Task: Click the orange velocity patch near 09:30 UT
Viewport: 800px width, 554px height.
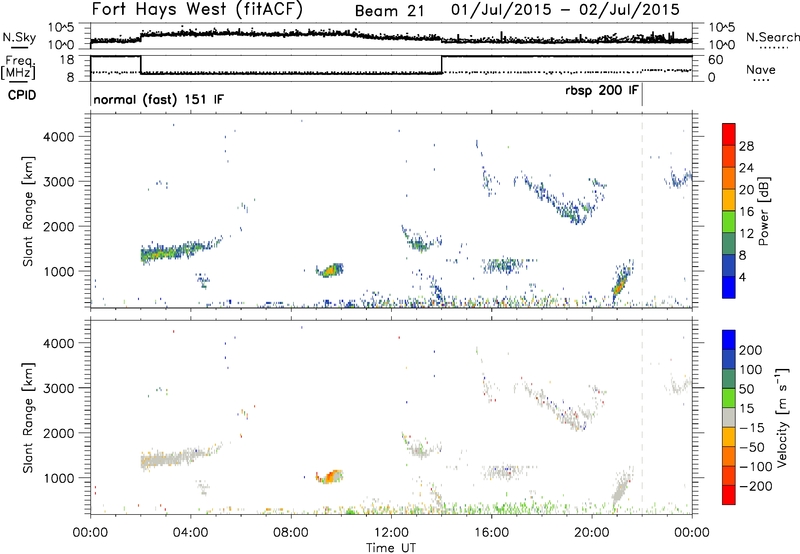Action: (330, 476)
